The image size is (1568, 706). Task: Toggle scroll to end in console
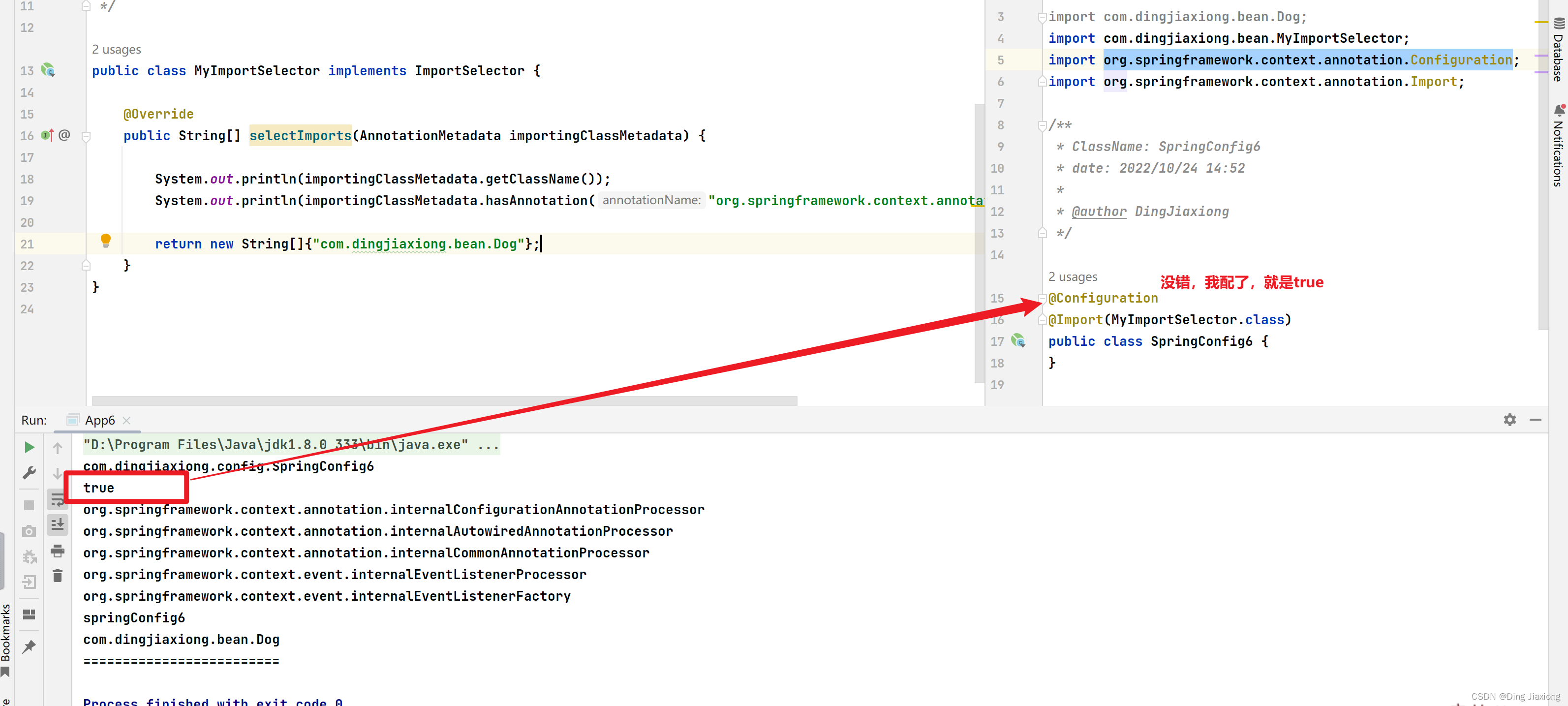tap(57, 524)
